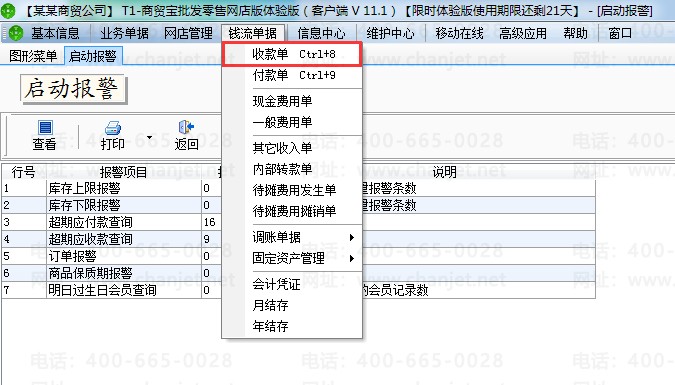Open the dropdown arrow next to 打印
This screenshot has height=385, width=675.
(x=149, y=137)
